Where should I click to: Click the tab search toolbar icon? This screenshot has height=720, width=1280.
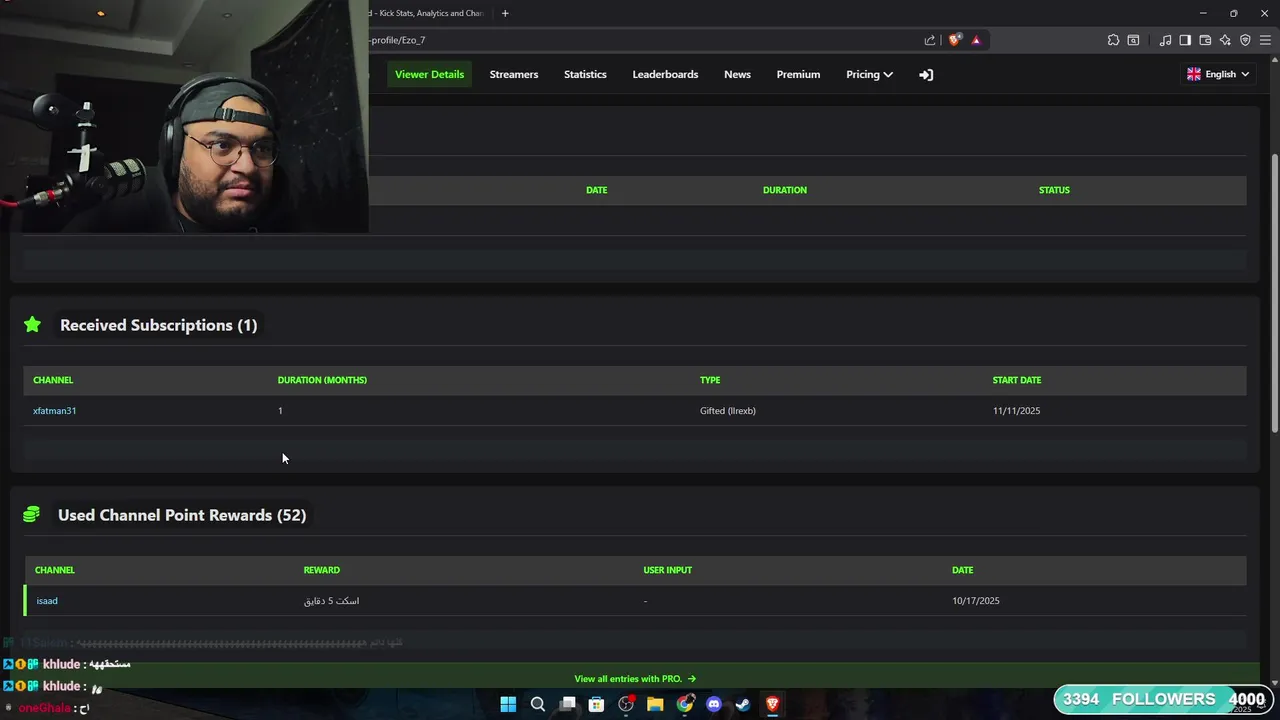(1133, 40)
